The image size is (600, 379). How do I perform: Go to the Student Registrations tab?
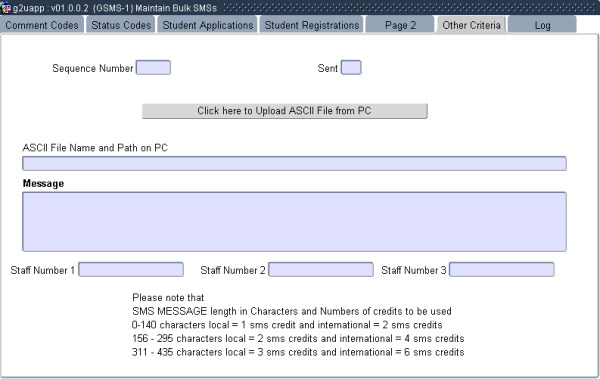click(x=312, y=25)
